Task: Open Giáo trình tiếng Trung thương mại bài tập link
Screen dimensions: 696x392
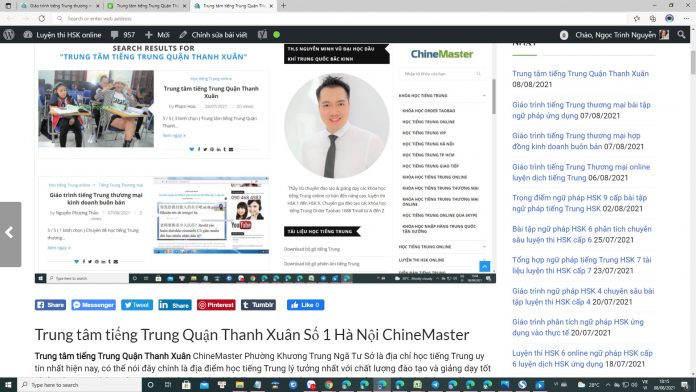Action: [581, 110]
